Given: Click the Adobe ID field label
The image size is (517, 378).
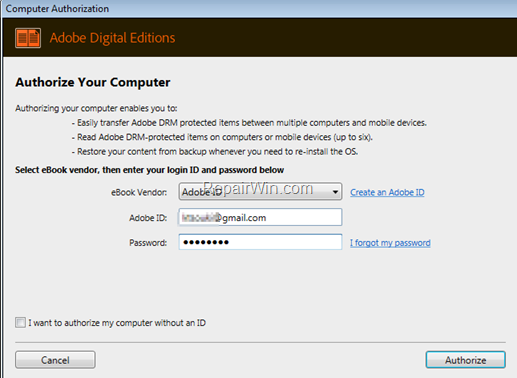Looking at the screenshot, I should (148, 218).
